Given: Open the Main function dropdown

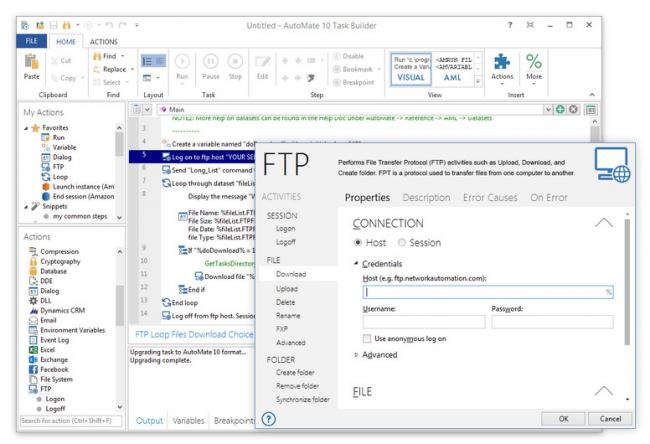Looking at the screenshot, I should click(548, 109).
